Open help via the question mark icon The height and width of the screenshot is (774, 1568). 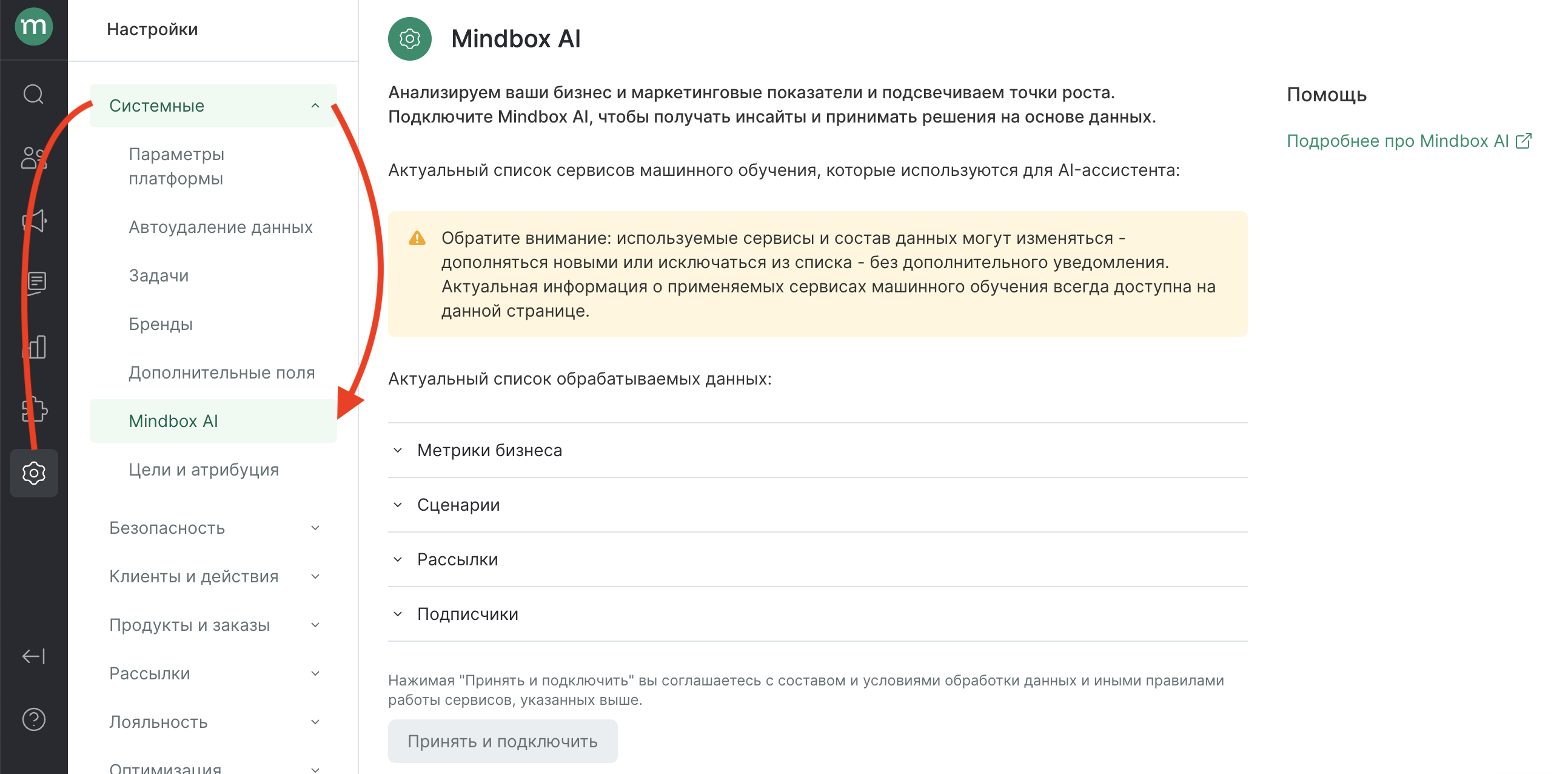[x=33, y=719]
